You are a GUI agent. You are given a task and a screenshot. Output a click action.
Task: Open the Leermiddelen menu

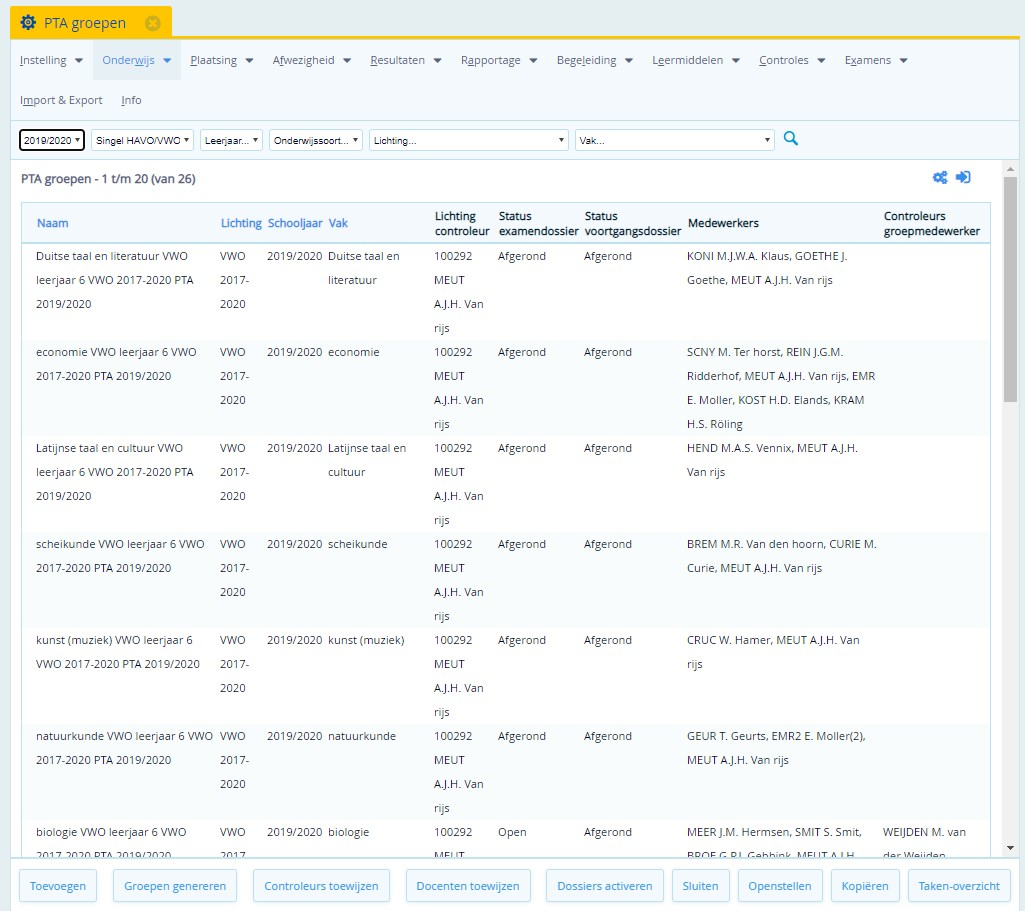[x=696, y=60]
